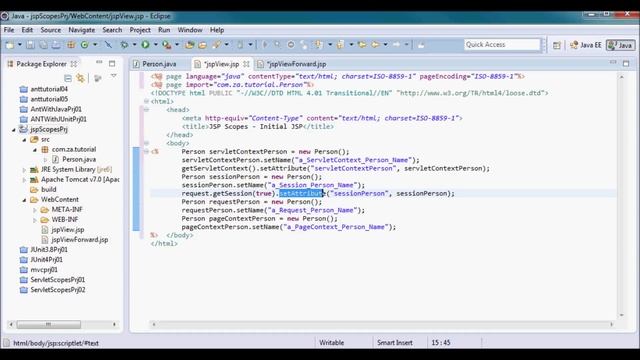Viewport: 640px width, 360px height.
Task: Expand the Apache Tomcat v7.0 node
Action: [x=24, y=180]
